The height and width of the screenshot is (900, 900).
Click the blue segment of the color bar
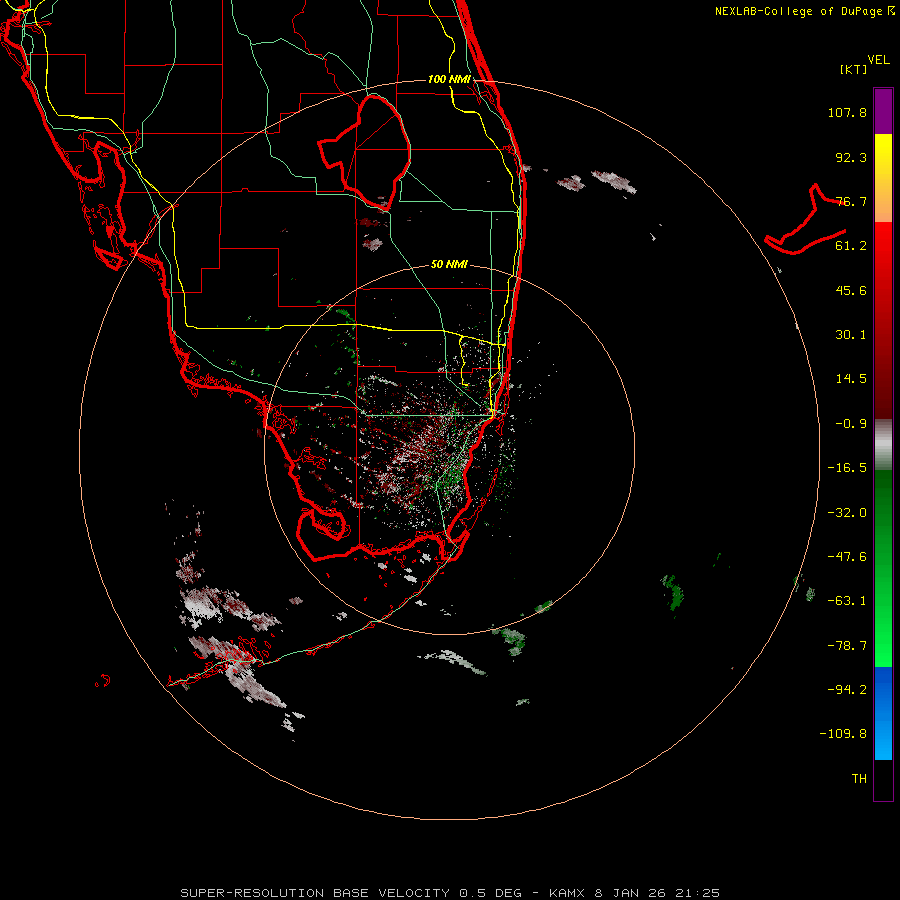click(883, 713)
